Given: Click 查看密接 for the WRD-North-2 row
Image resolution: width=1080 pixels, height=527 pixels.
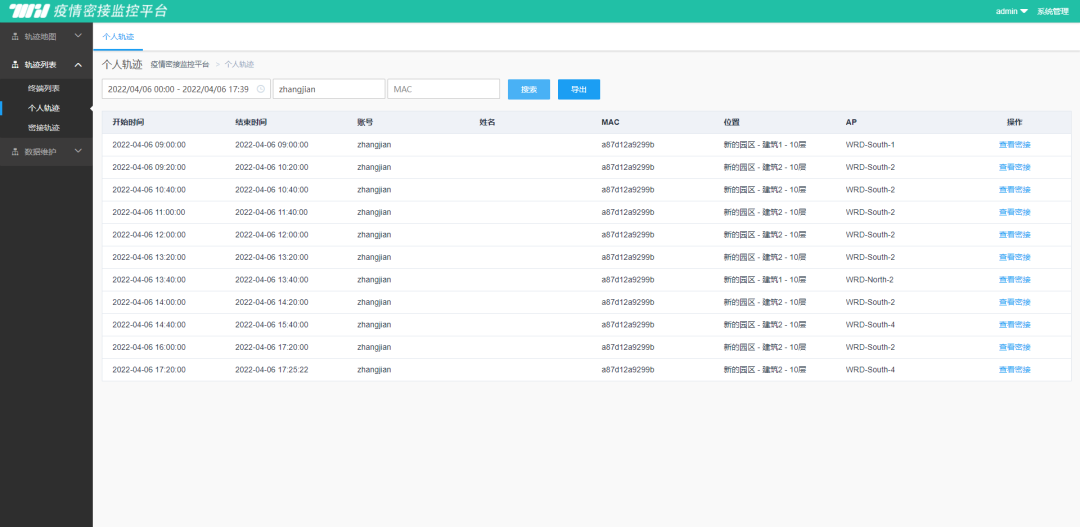Looking at the screenshot, I should (1014, 280).
